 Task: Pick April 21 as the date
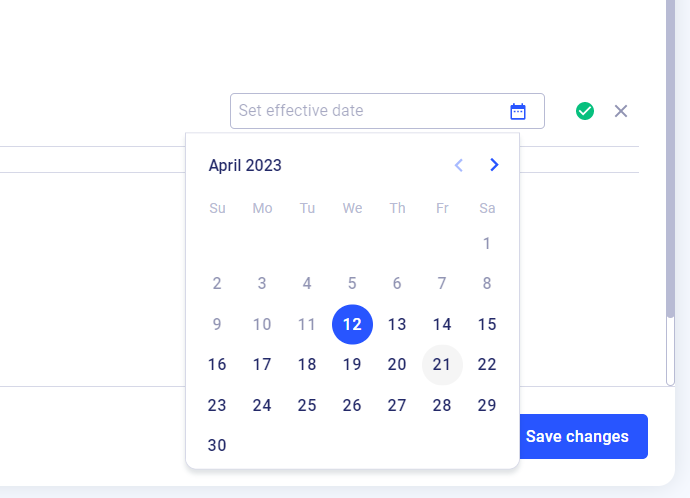point(442,365)
